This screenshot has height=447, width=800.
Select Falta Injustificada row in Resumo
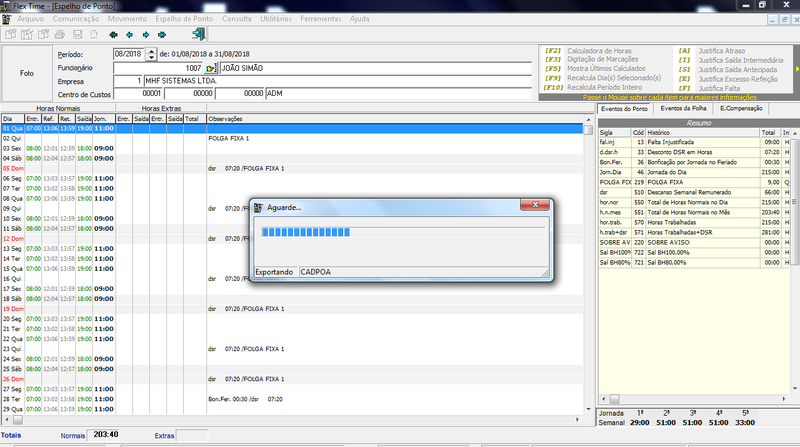(x=694, y=142)
